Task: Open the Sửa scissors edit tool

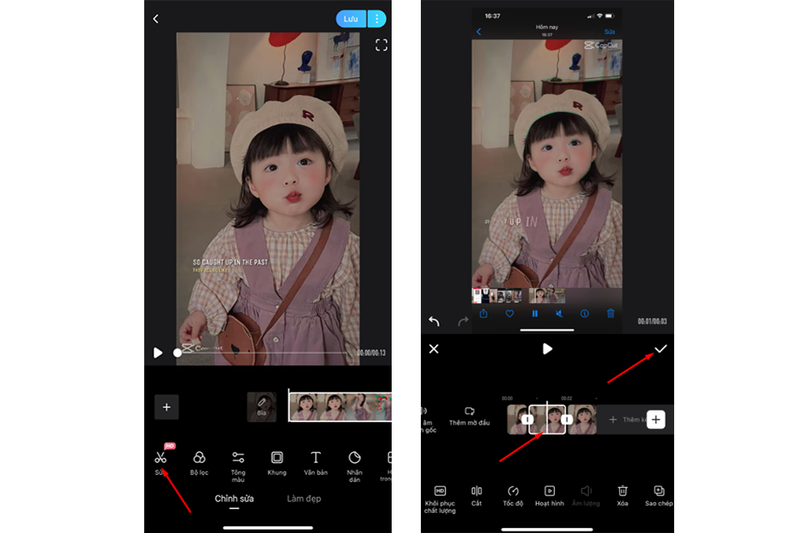Action: (x=160, y=462)
